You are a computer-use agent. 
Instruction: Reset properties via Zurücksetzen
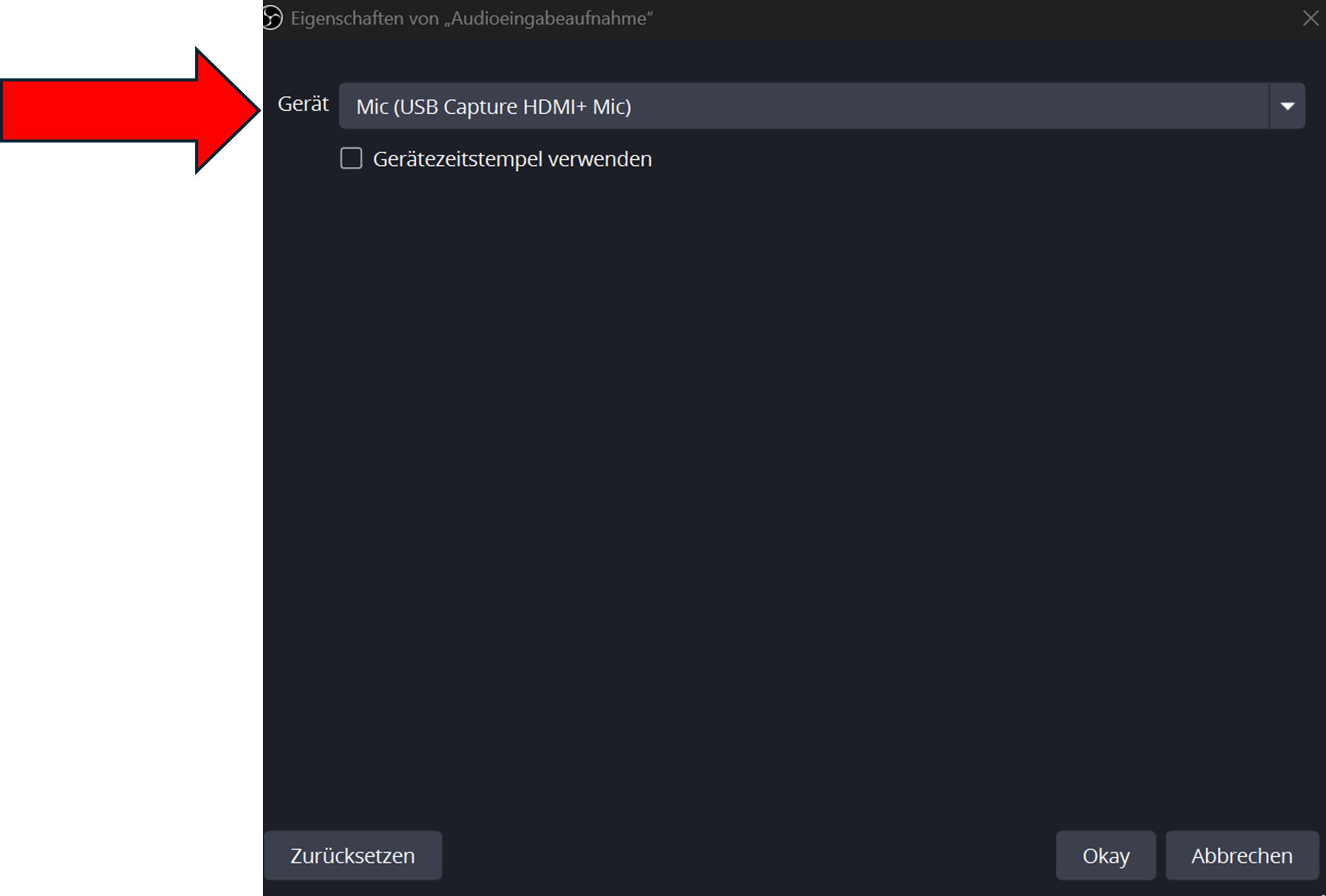pyautogui.click(x=353, y=855)
